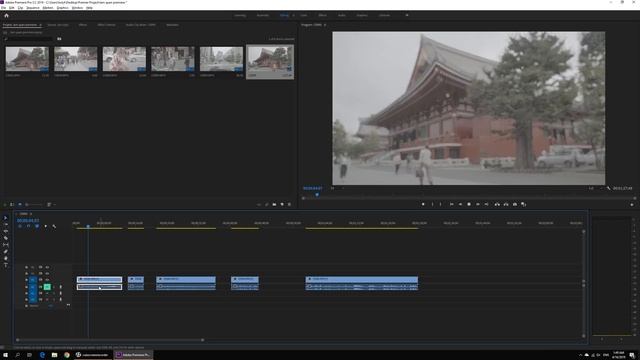Select the Slip tool

[x=6, y=244]
